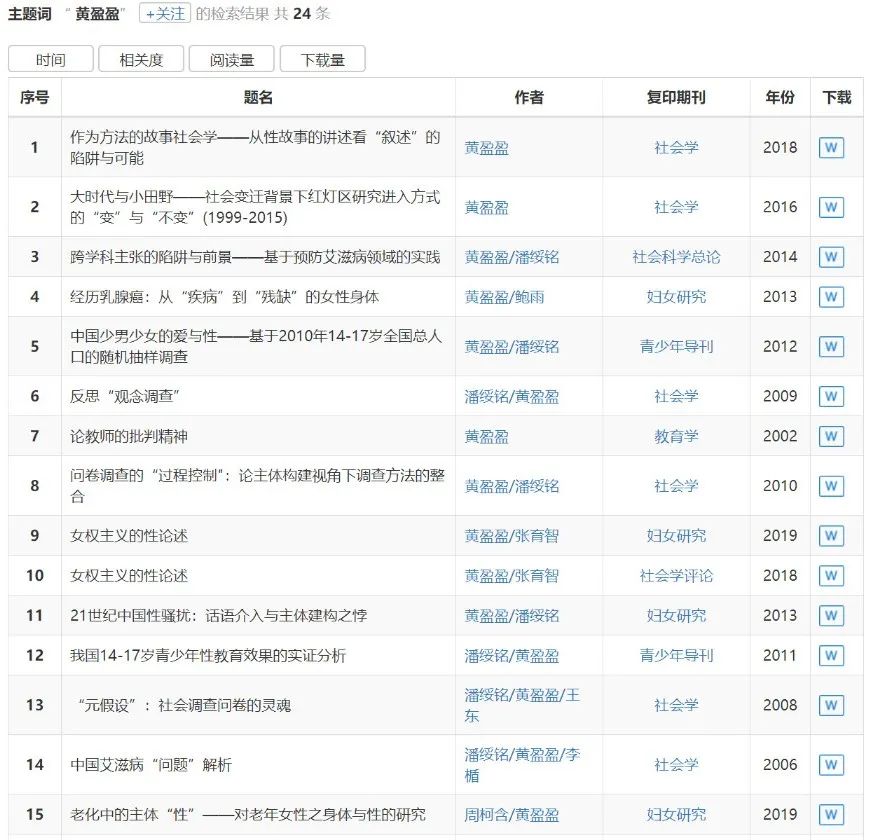Image resolution: width=881 pixels, height=840 pixels.
Task: Download Word file for row 8
Action: (831, 485)
